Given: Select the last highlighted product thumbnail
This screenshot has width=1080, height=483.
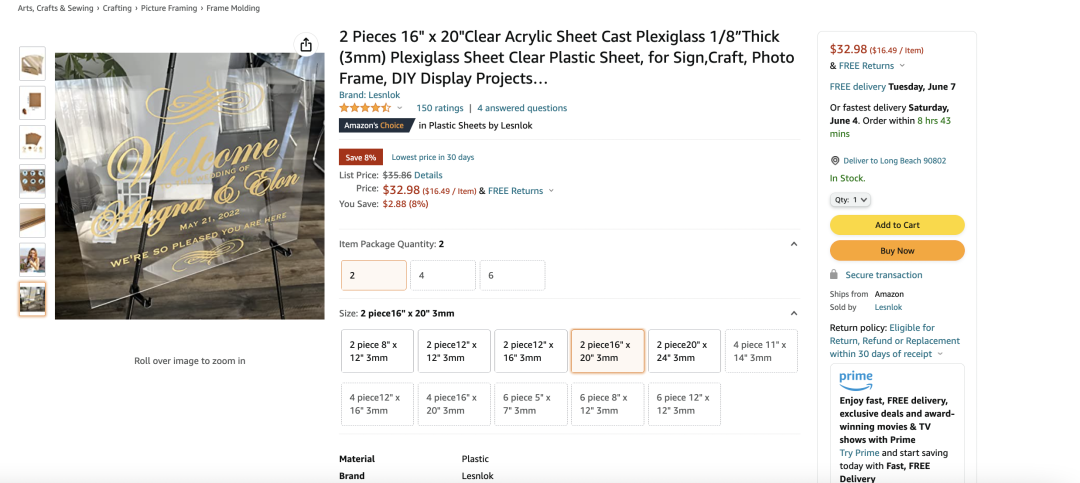Looking at the screenshot, I should (x=32, y=299).
